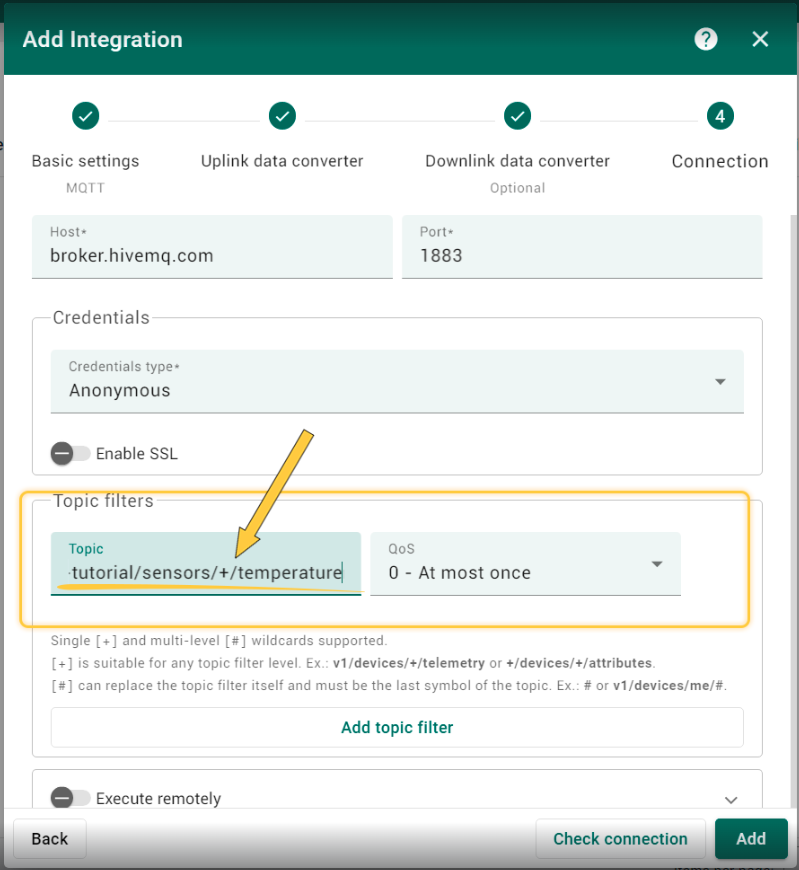The width and height of the screenshot is (799, 870).
Task: Click the 'Single [+] and multi-level [#] wildcards supported.' text
Action: pyautogui.click(x=219, y=641)
